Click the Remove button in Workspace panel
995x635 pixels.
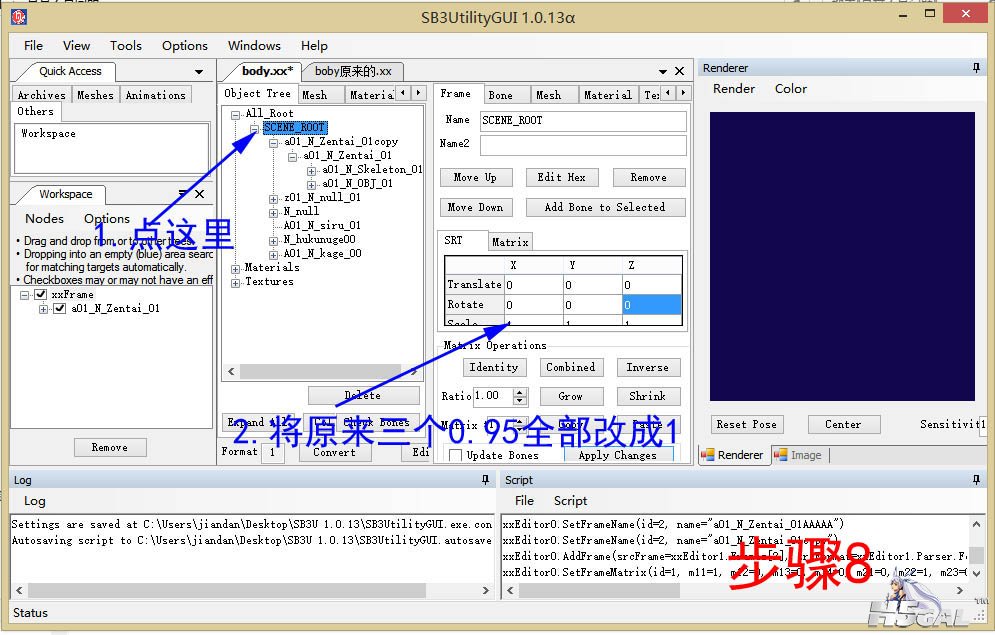pos(110,447)
